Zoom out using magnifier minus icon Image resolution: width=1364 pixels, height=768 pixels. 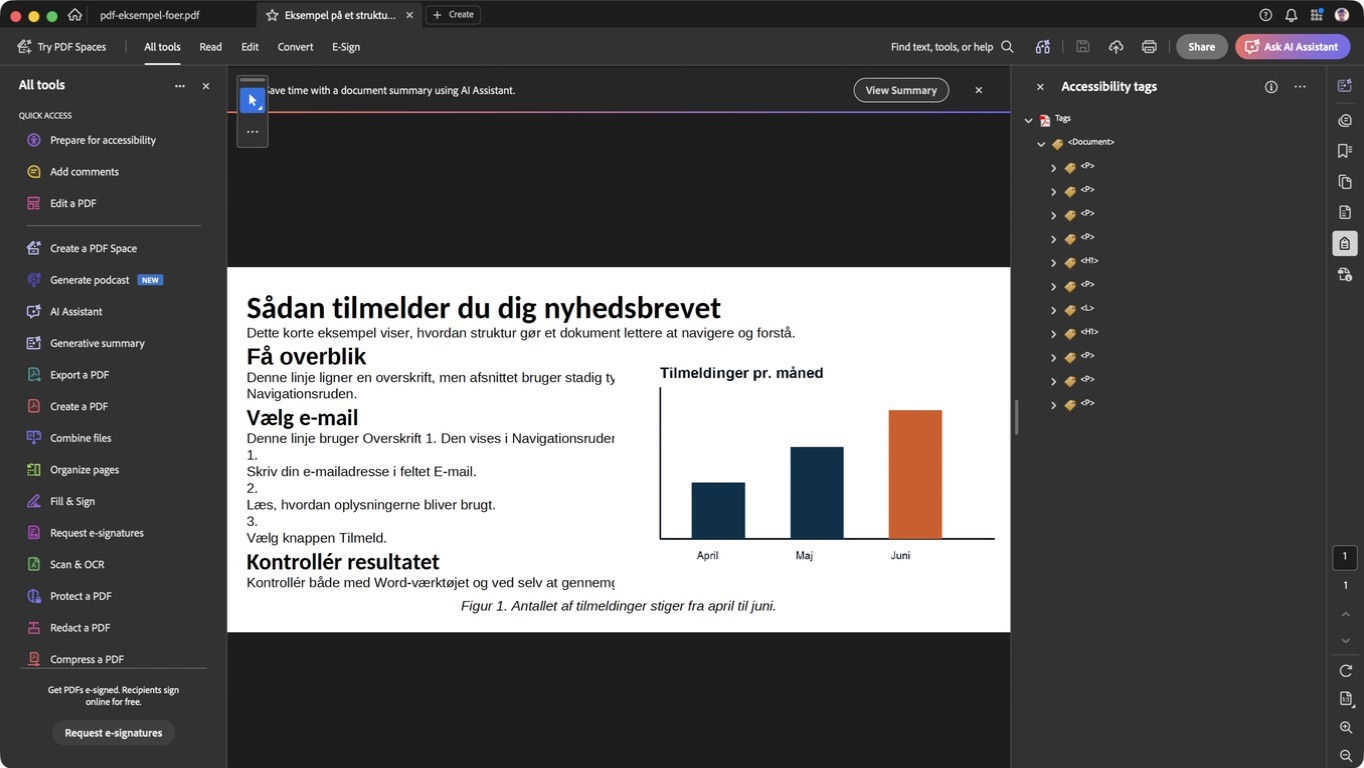(1346, 756)
